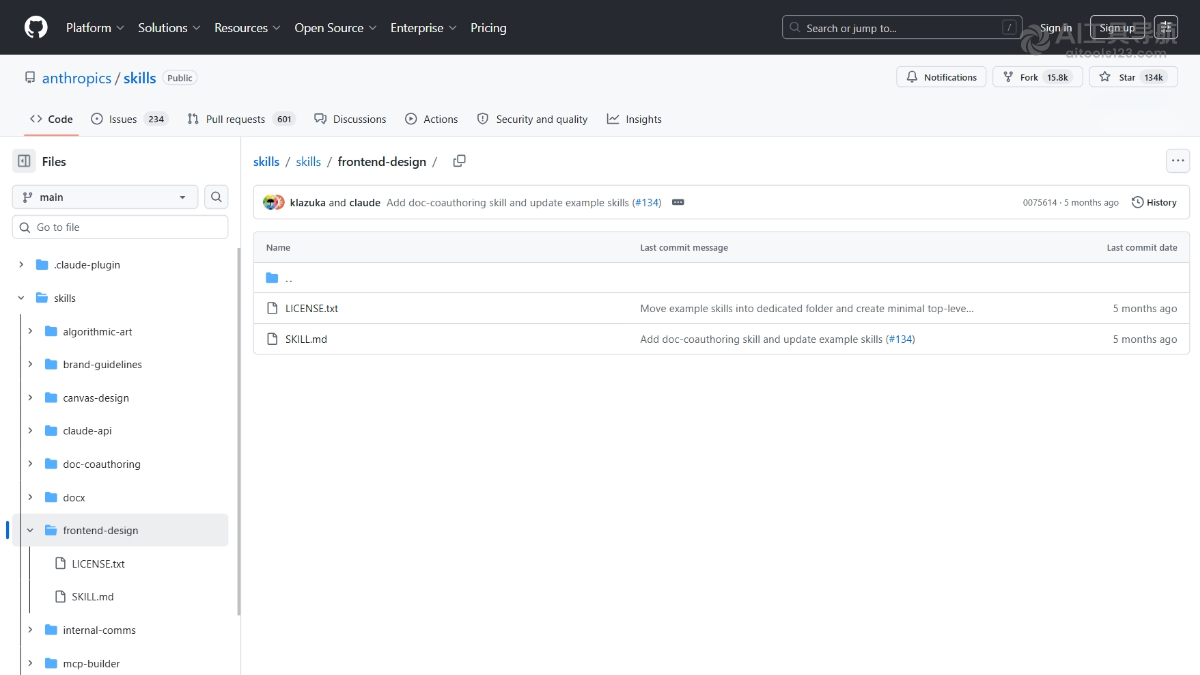Image resolution: width=1200 pixels, height=675 pixels.
Task: Open the Pricing link
Action: [x=488, y=28]
